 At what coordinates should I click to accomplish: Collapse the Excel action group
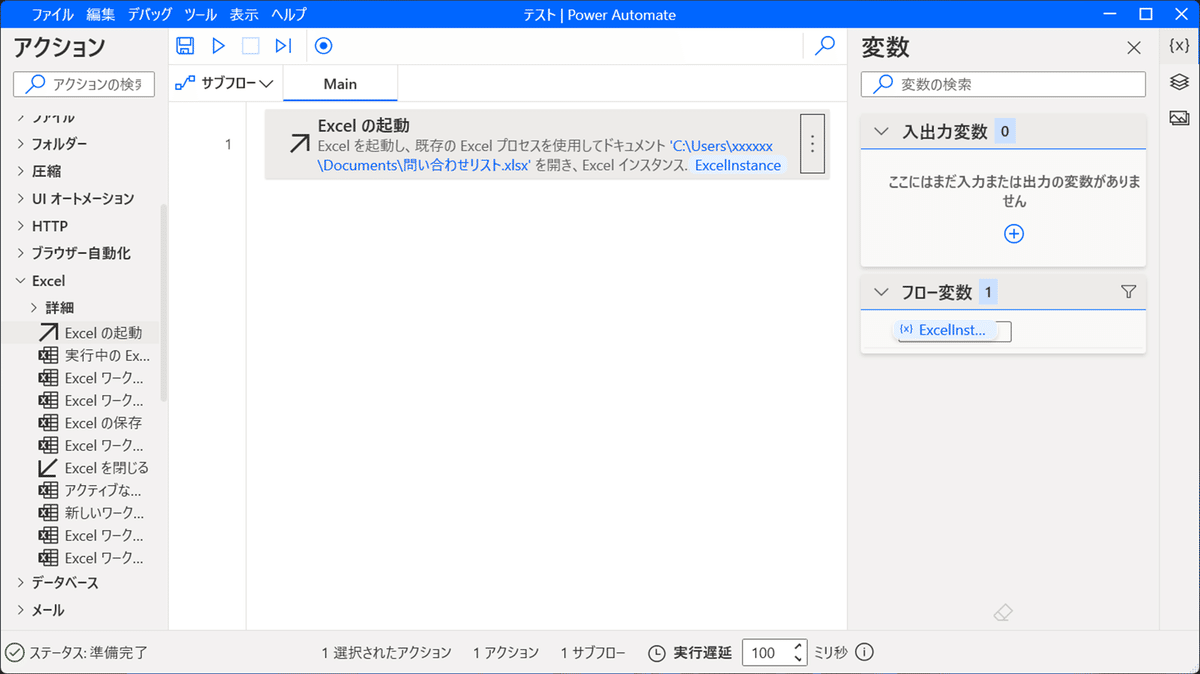[21, 281]
